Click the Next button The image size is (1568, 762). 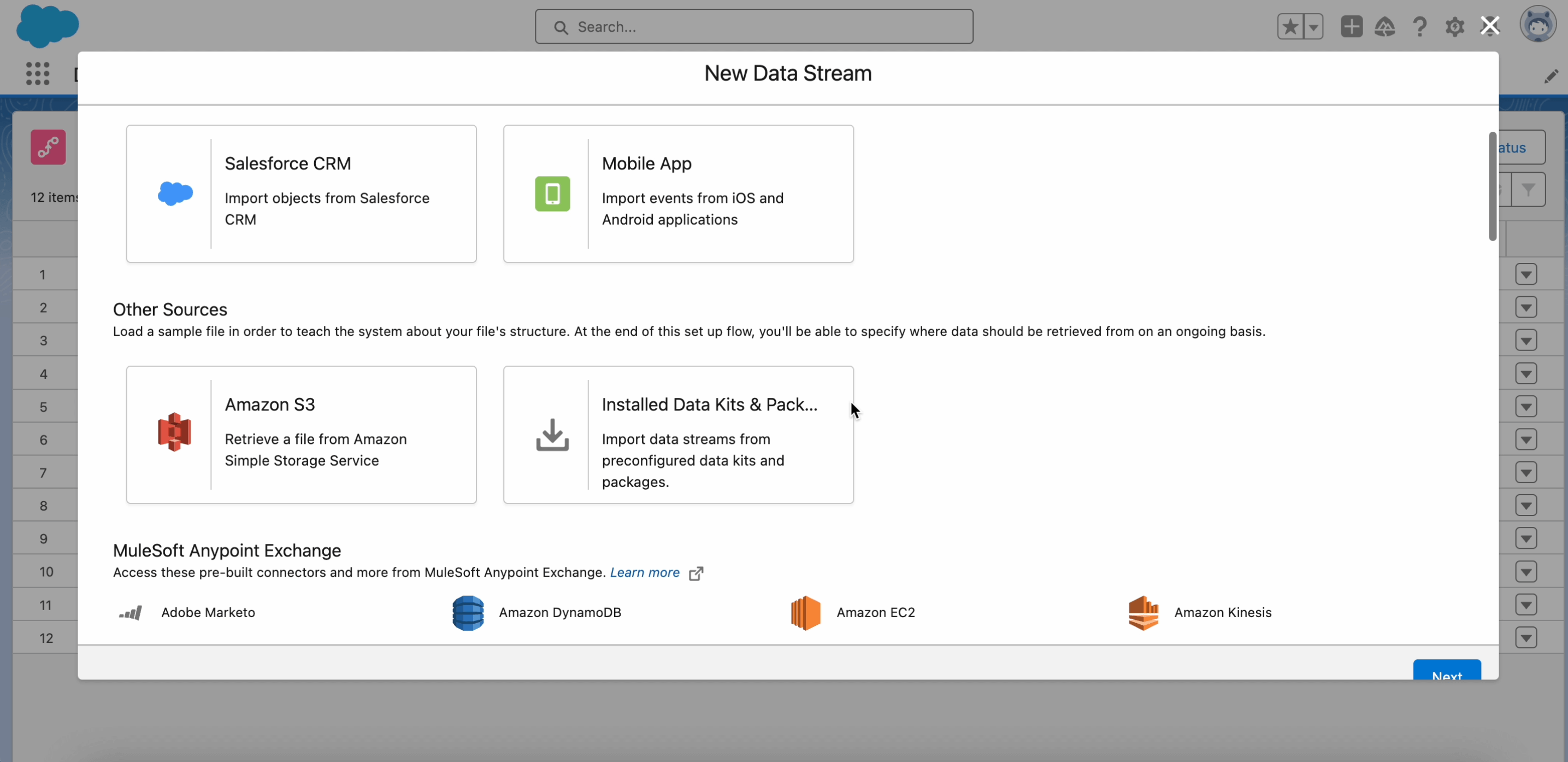coord(1447,670)
